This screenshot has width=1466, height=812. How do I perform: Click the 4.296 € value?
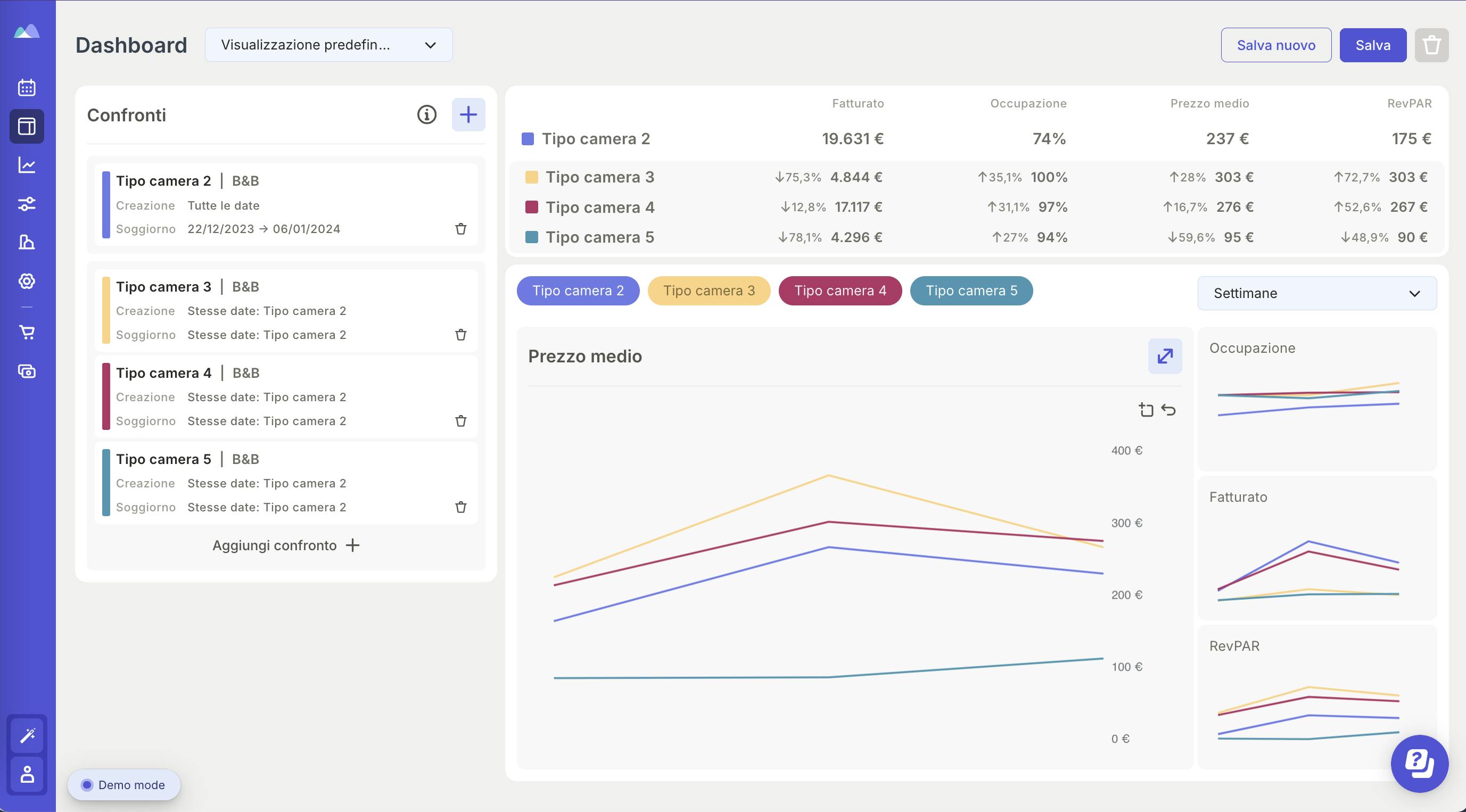856,237
